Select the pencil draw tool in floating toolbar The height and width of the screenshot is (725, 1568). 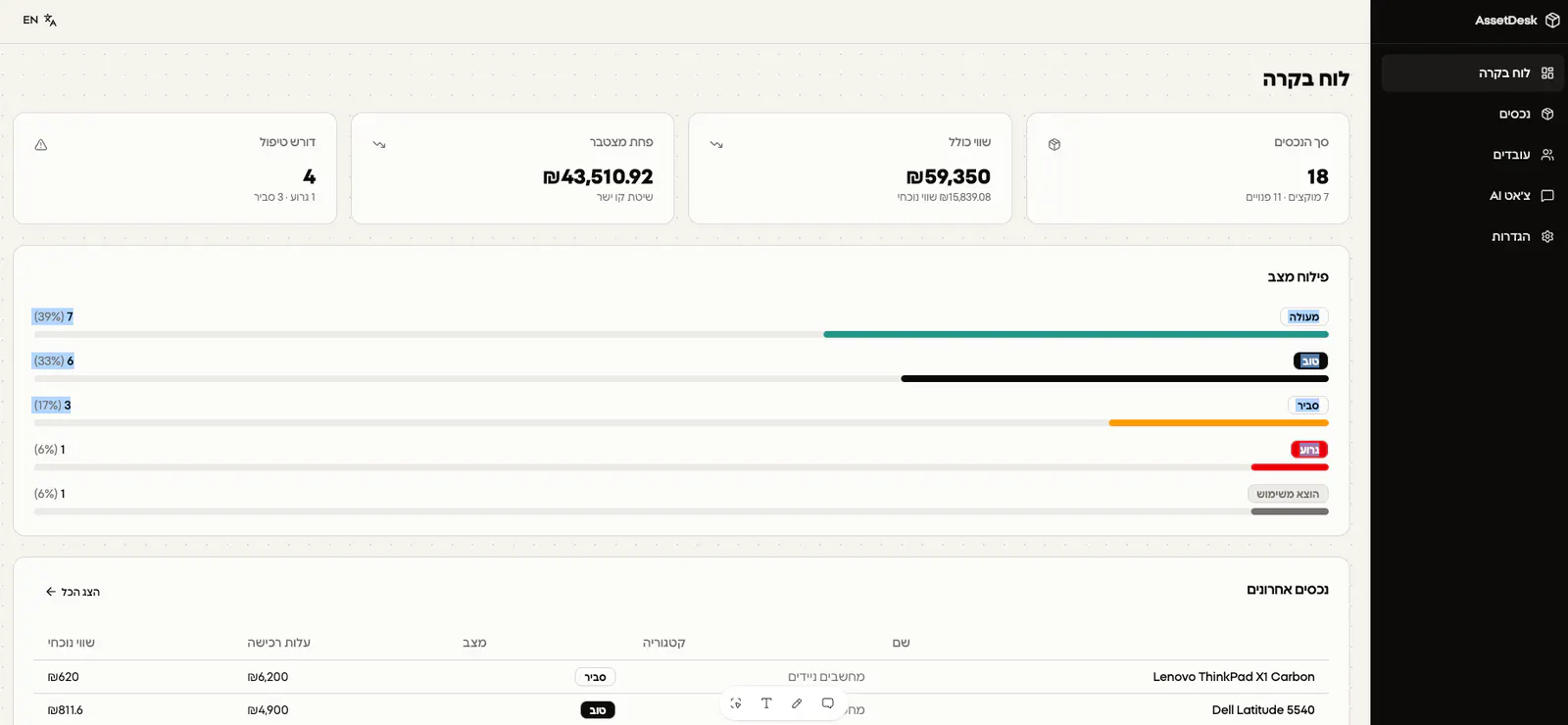tap(797, 703)
